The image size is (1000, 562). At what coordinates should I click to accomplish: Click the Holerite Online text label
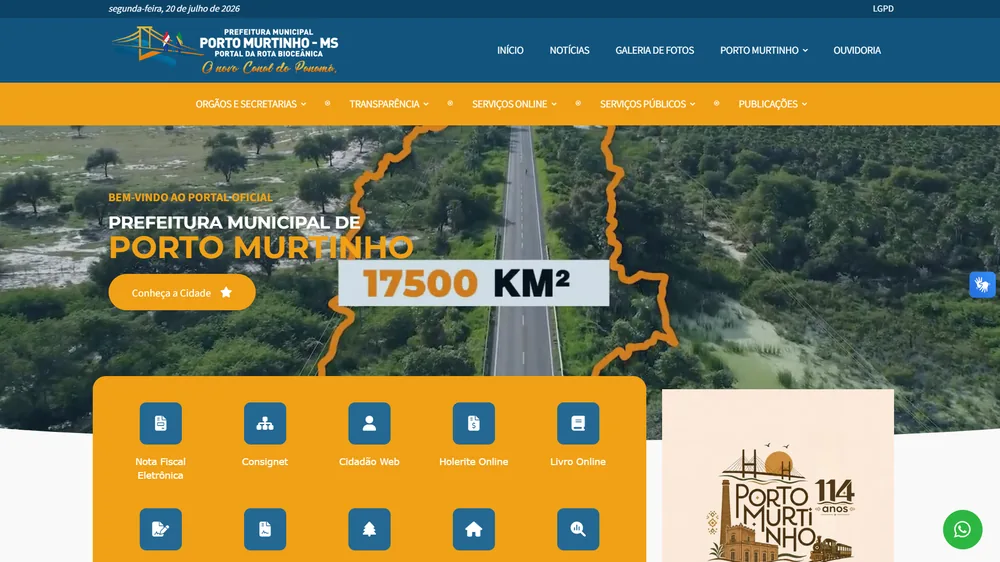[x=474, y=461]
